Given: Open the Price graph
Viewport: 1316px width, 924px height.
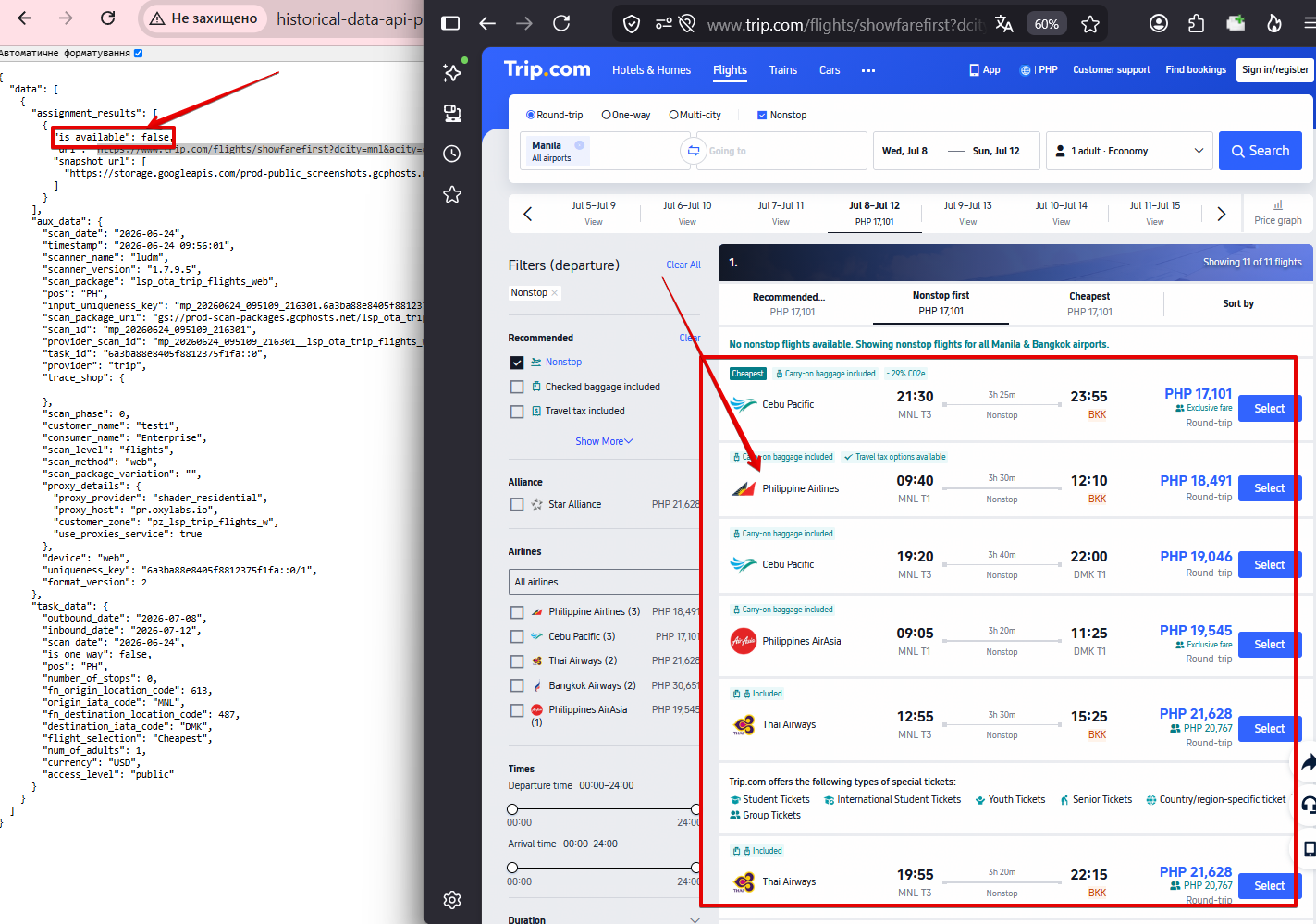Looking at the screenshot, I should click(1278, 213).
